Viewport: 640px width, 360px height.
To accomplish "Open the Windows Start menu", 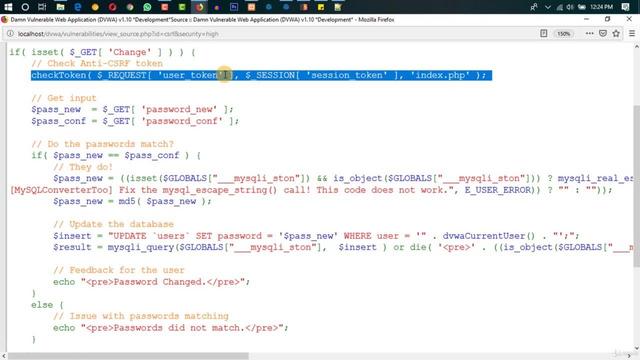I will [x=8, y=7].
